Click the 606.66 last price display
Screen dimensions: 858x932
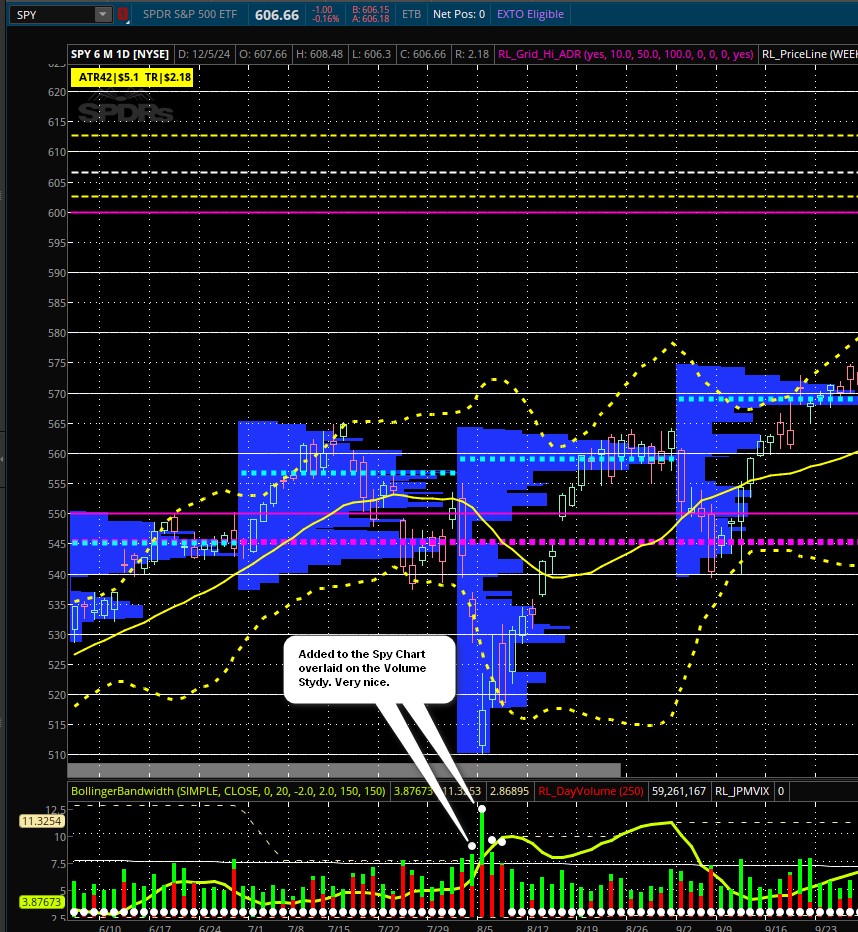pyautogui.click(x=277, y=15)
